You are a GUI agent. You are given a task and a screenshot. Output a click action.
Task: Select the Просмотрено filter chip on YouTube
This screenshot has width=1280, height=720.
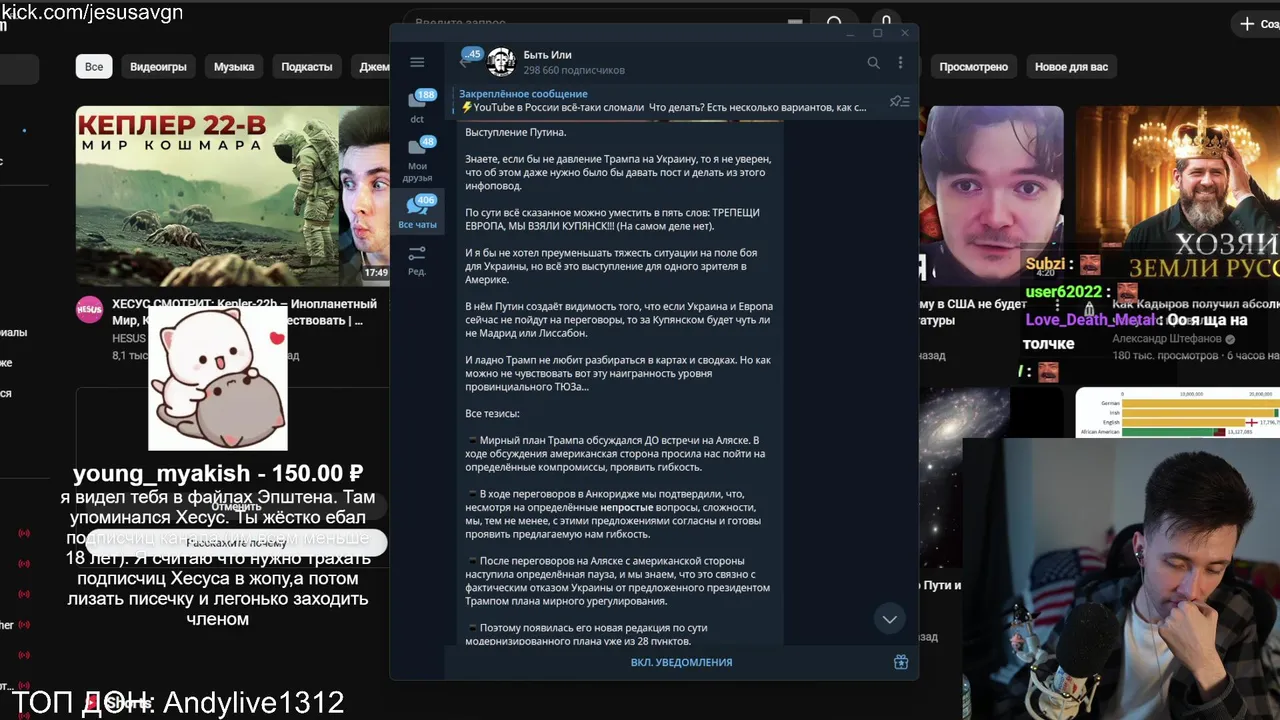(x=973, y=67)
